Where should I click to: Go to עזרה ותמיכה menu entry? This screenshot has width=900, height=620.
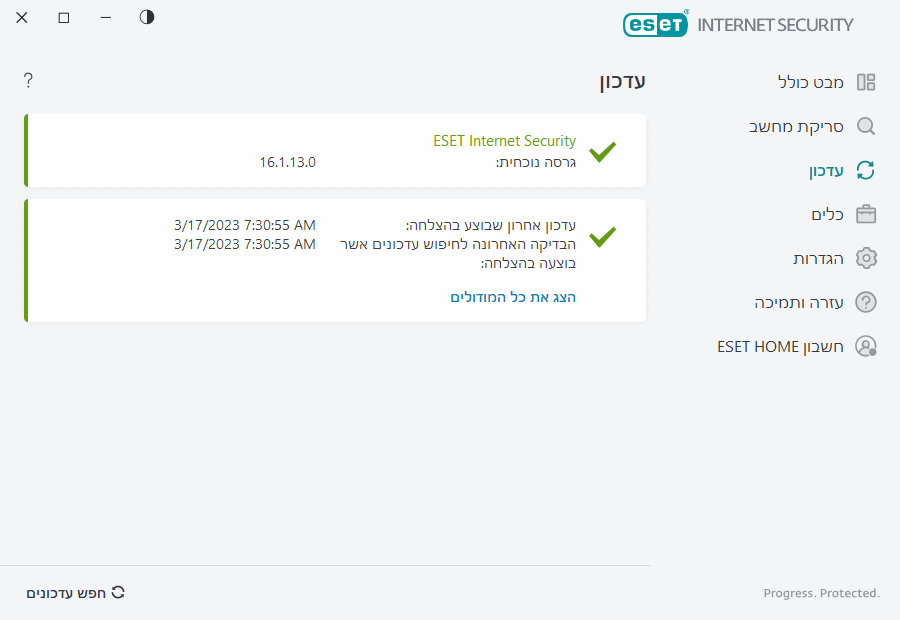[799, 302]
